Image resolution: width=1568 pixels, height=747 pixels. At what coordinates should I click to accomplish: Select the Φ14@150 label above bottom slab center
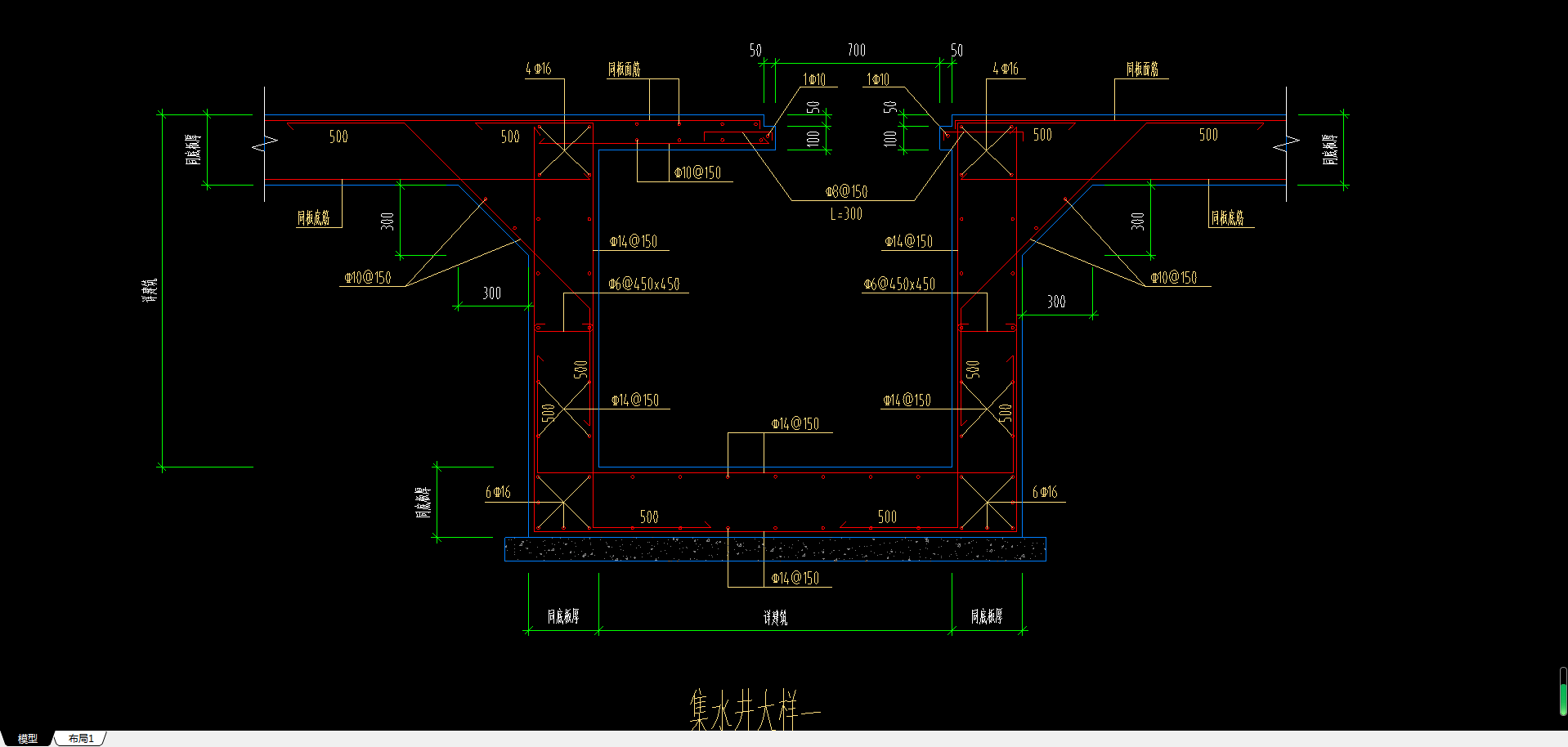(x=795, y=423)
